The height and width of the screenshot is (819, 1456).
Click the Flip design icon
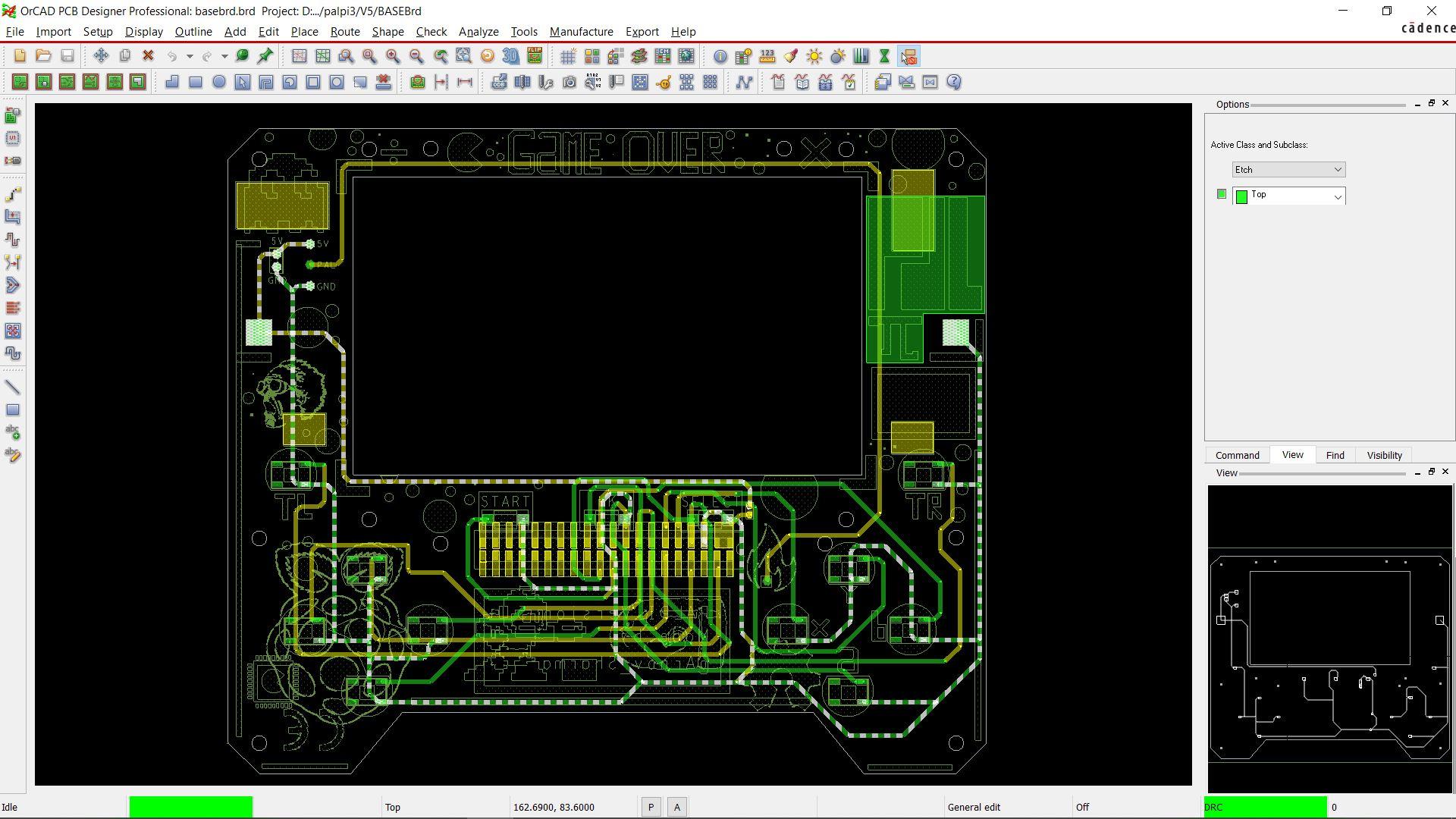click(535, 56)
